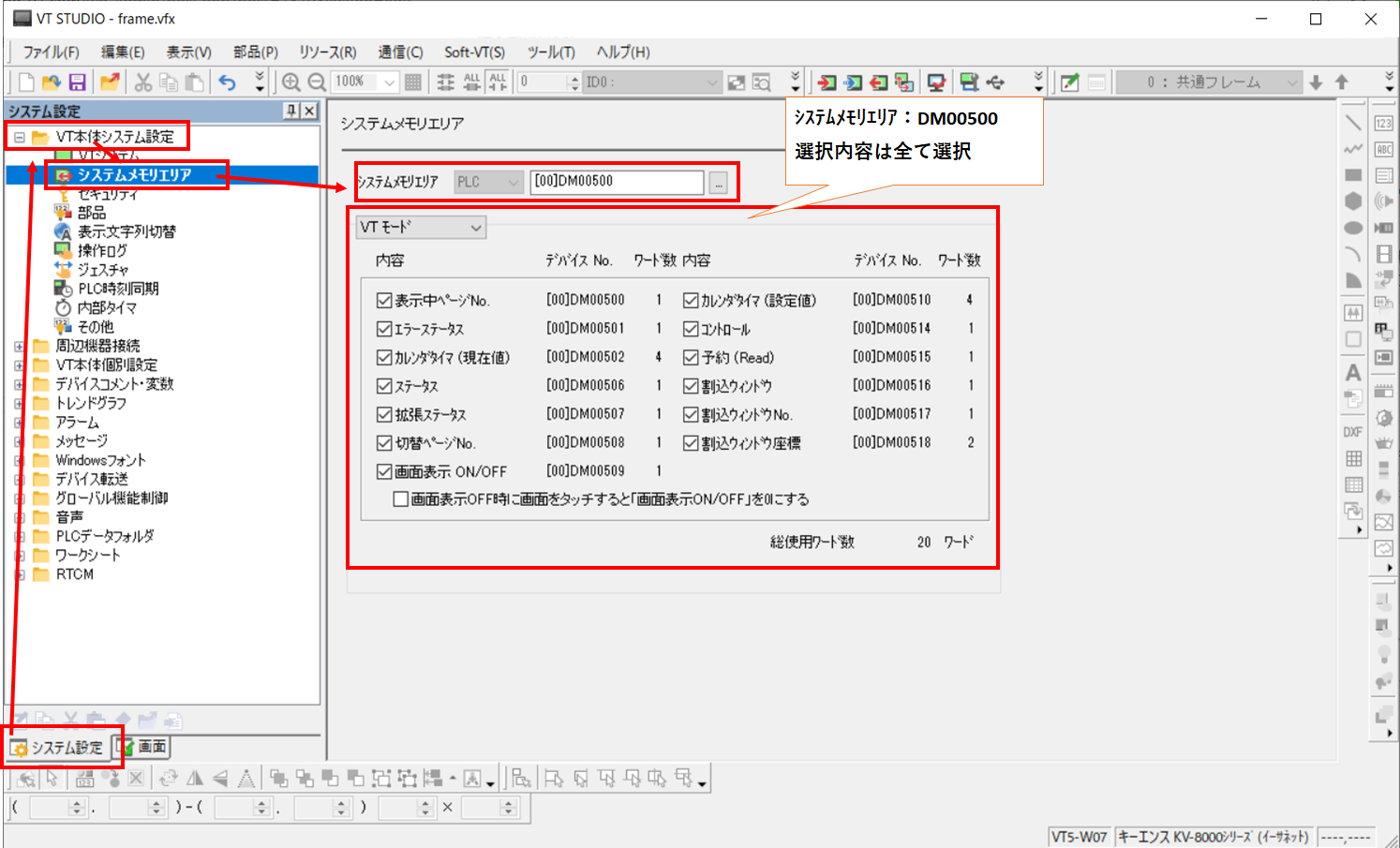1400x848 pixels.
Task: Open the ツール(T) menu
Action: click(x=550, y=52)
